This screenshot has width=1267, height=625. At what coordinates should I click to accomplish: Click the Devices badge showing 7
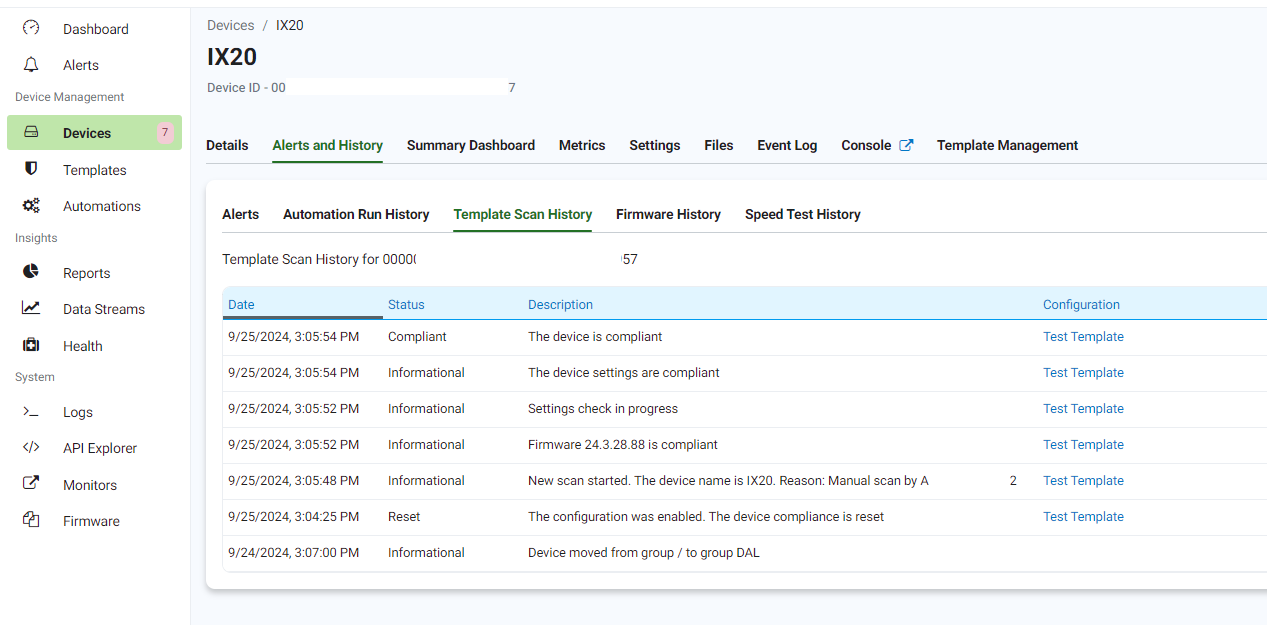(x=165, y=132)
